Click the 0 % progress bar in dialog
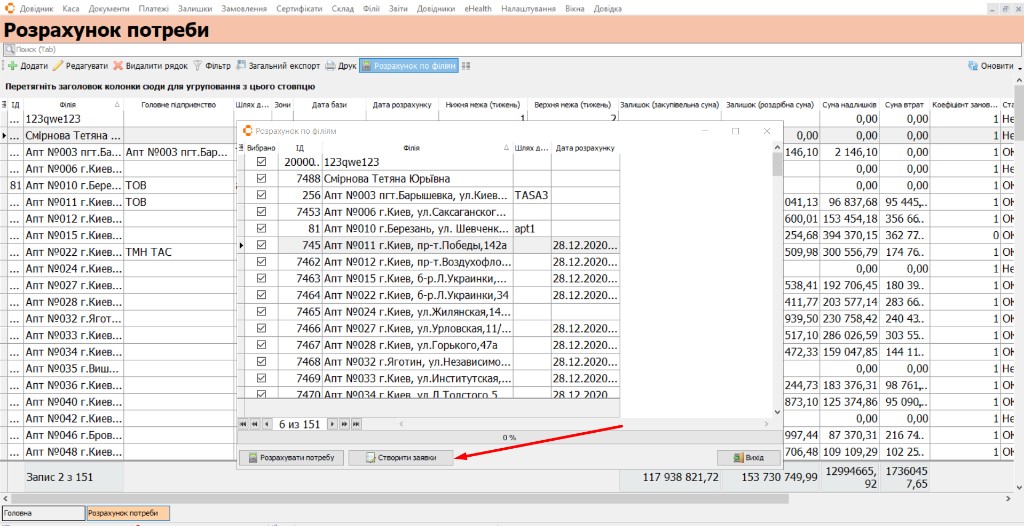The image size is (1024, 526). point(509,437)
